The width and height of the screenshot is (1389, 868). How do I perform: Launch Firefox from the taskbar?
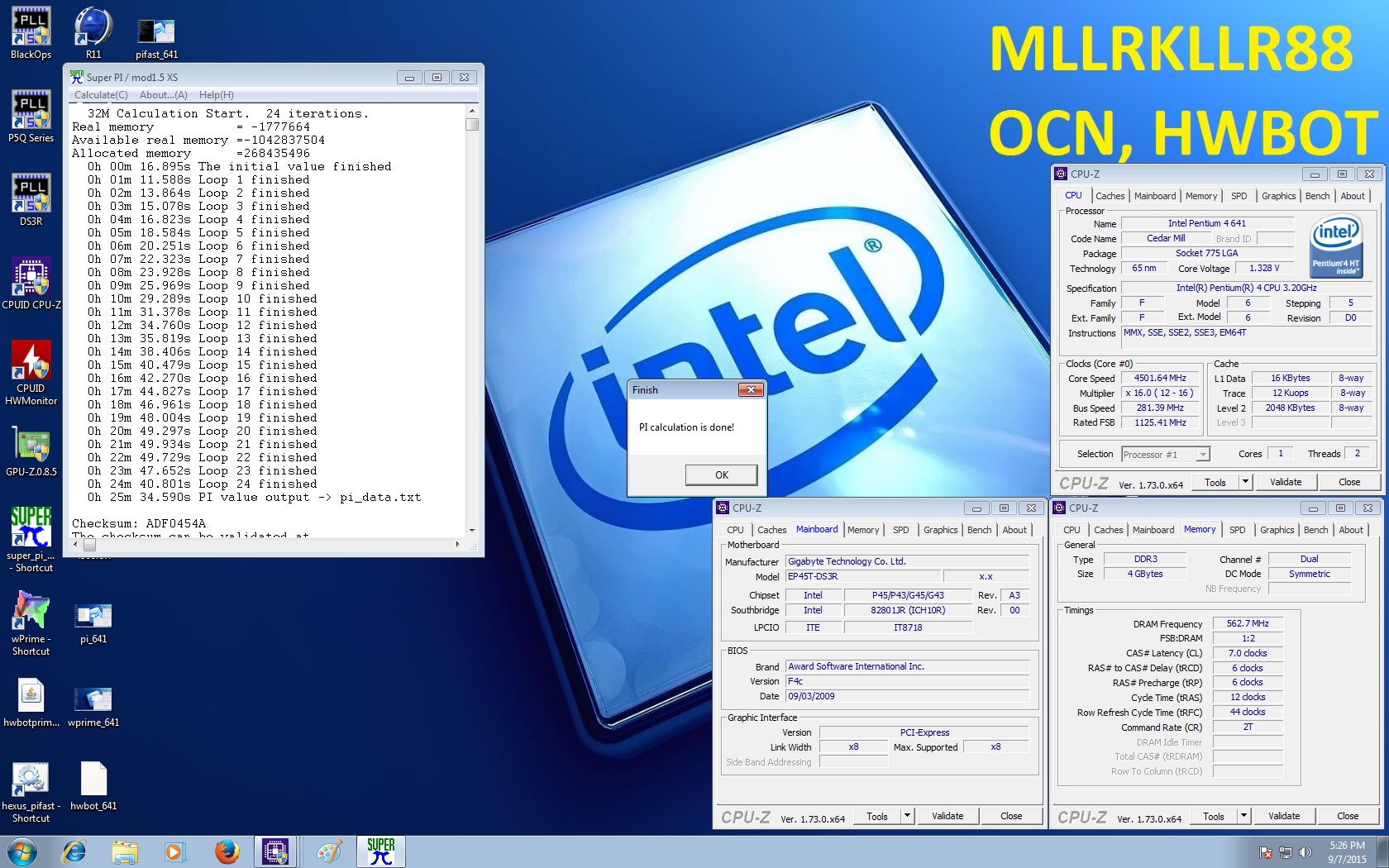pos(227,851)
